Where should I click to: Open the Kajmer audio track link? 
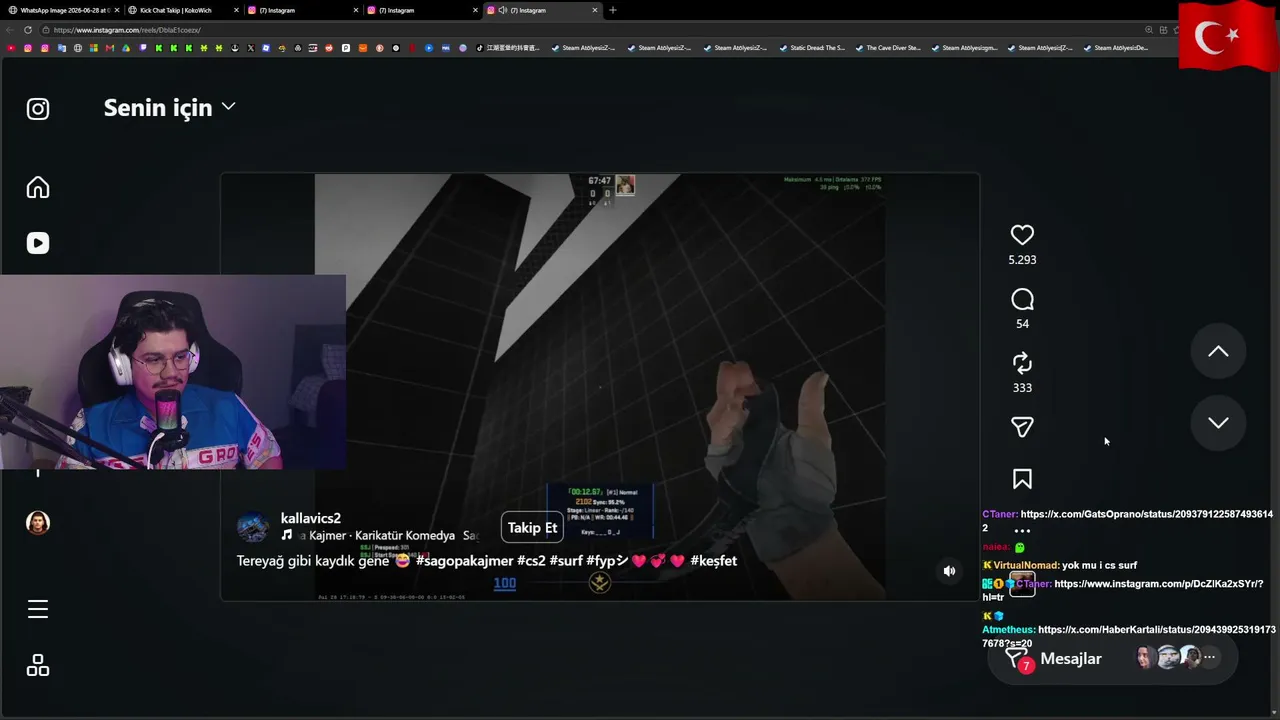(x=380, y=536)
